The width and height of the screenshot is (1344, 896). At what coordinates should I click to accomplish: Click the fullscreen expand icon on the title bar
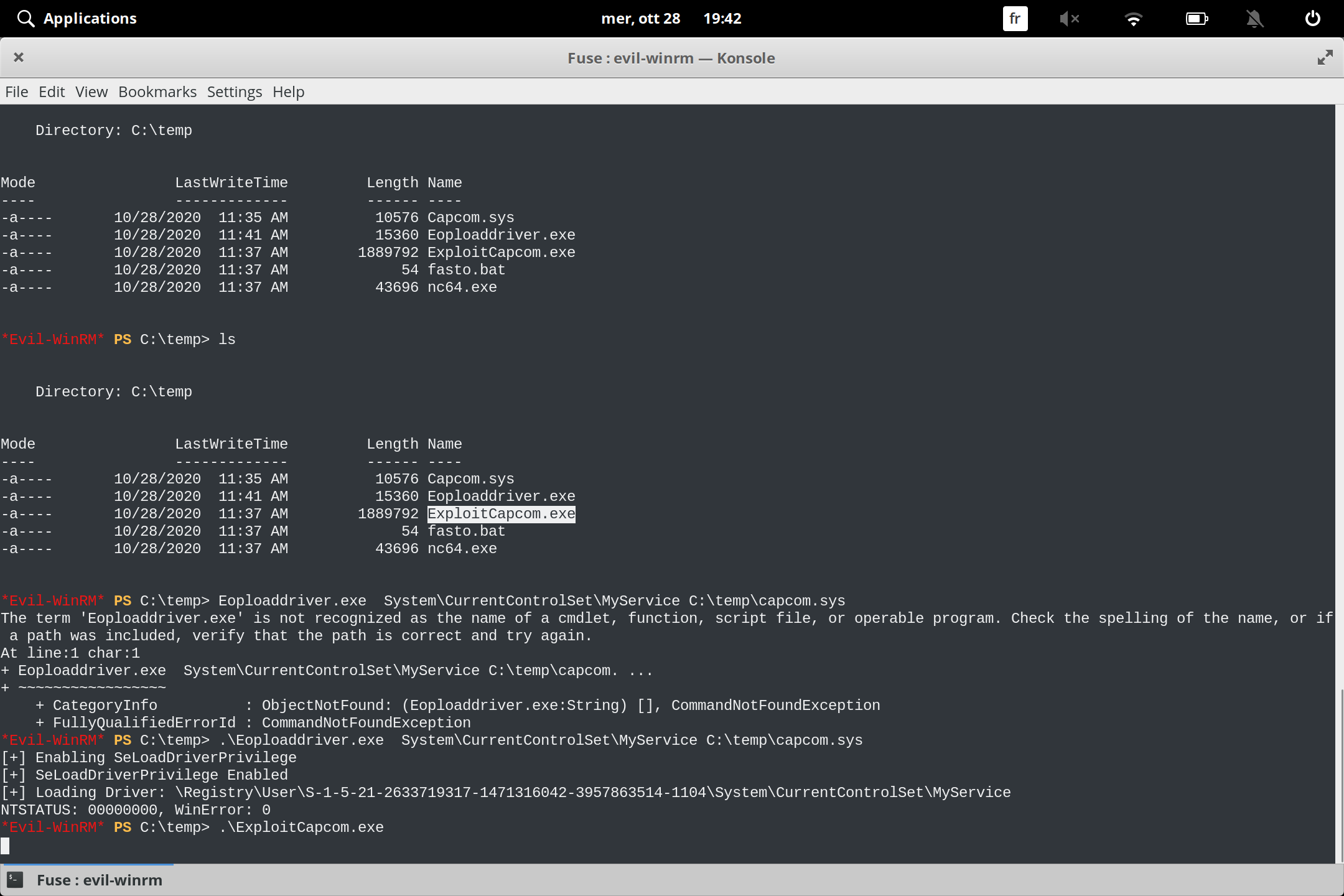point(1324,57)
